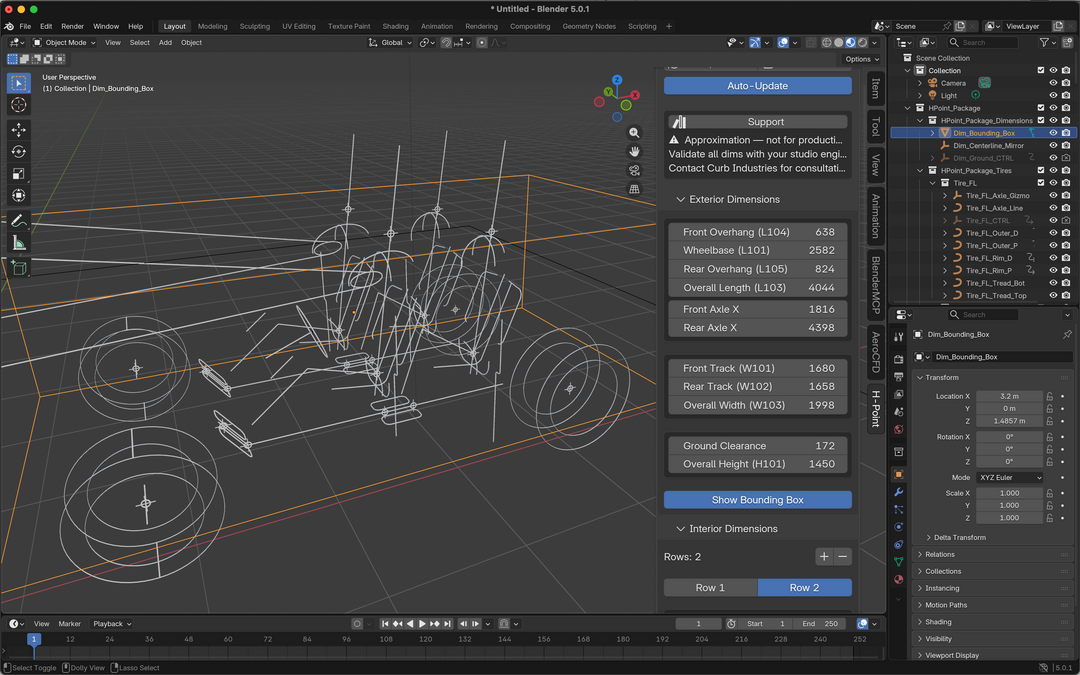Click the viewport zoom magnifier icon
Image resolution: width=1080 pixels, height=675 pixels.
(x=634, y=133)
